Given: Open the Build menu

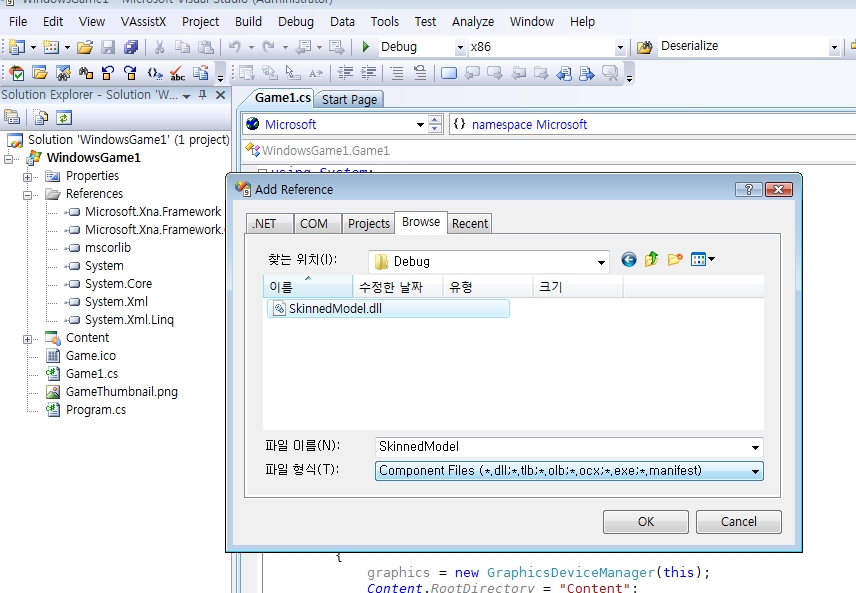Looking at the screenshot, I should (248, 22).
